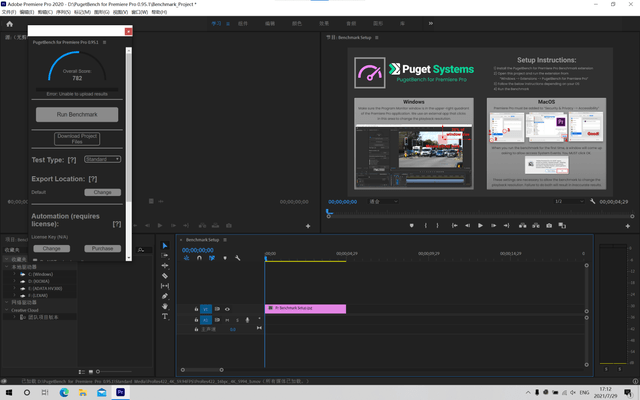
Task: Click the Purchase license button
Action: point(102,248)
